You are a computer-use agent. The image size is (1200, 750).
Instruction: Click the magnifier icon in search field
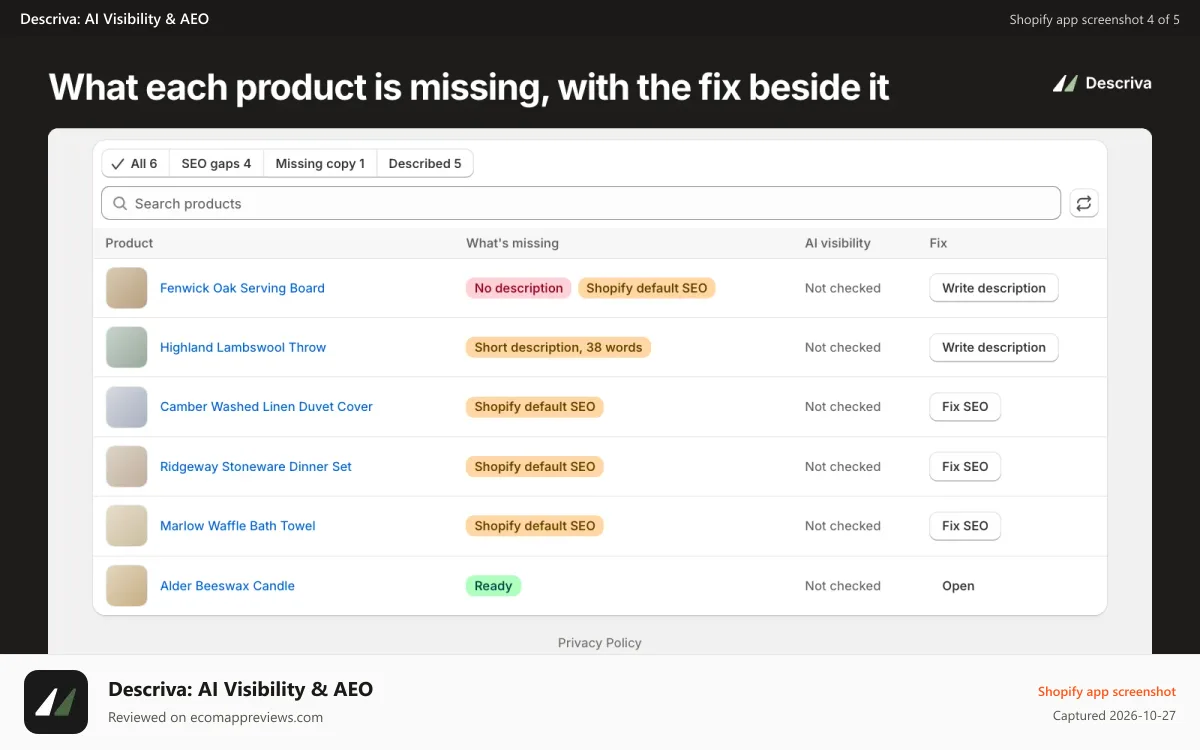120,203
